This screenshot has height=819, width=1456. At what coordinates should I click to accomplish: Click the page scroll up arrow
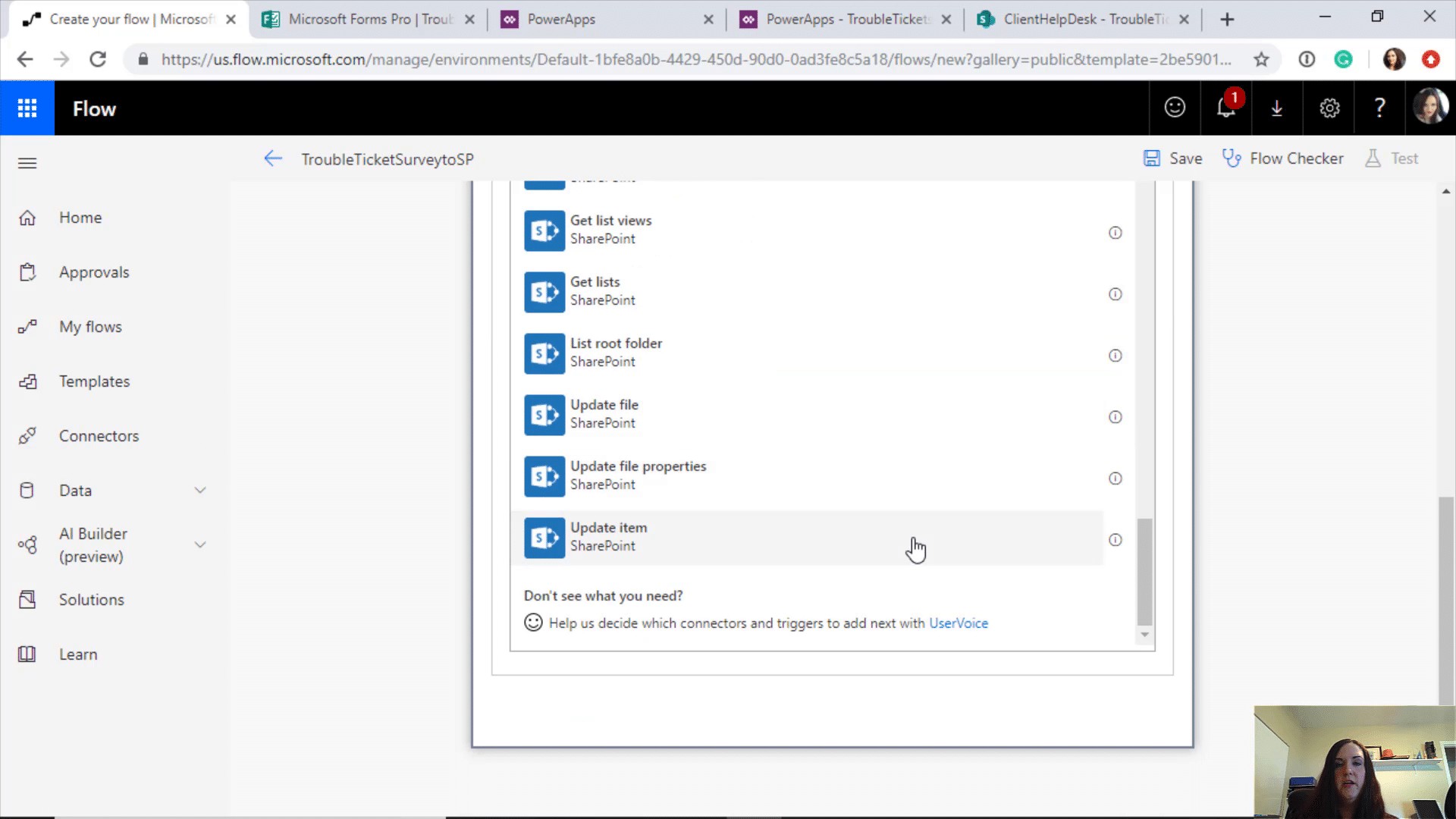pyautogui.click(x=1446, y=191)
